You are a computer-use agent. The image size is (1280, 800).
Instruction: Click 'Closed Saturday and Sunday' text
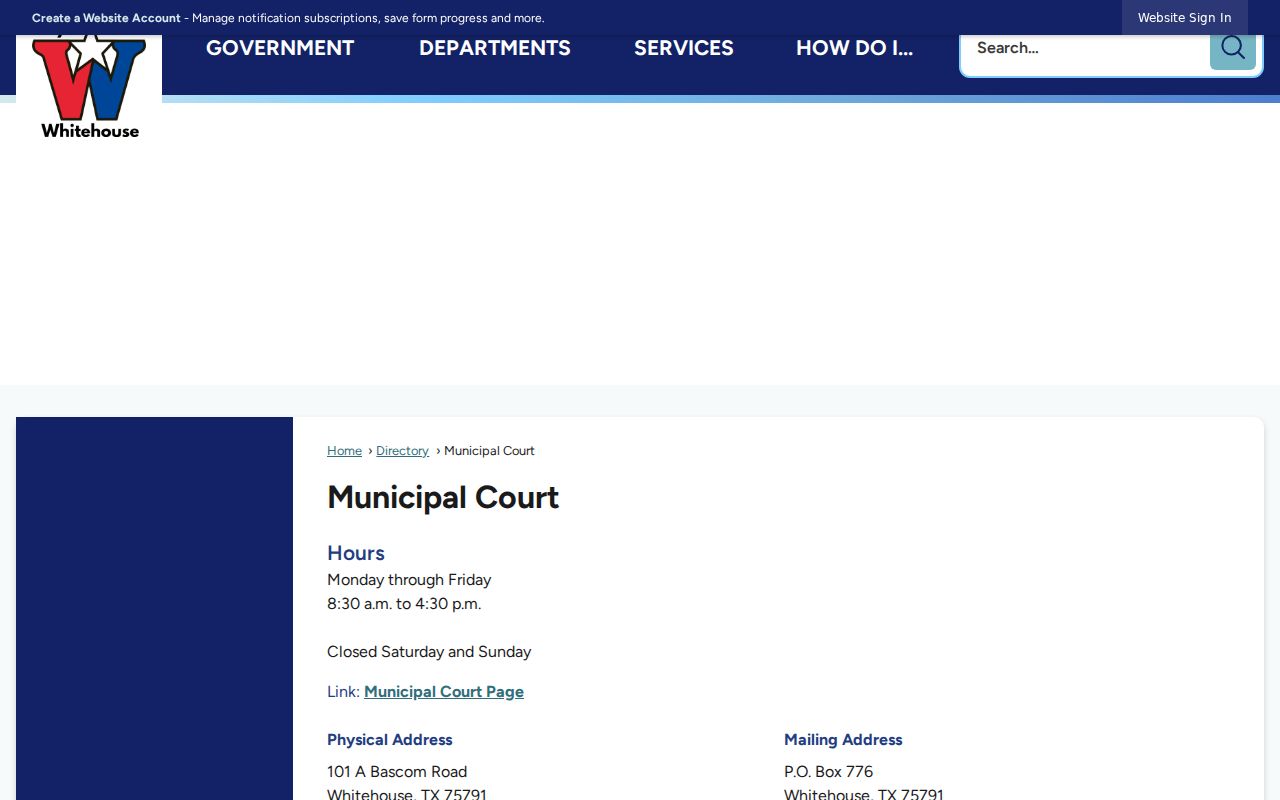click(429, 652)
